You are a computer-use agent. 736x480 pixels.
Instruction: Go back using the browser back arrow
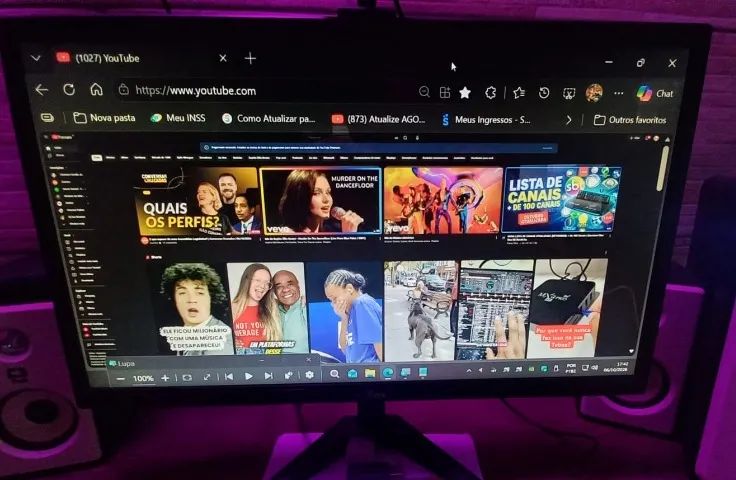42,89
